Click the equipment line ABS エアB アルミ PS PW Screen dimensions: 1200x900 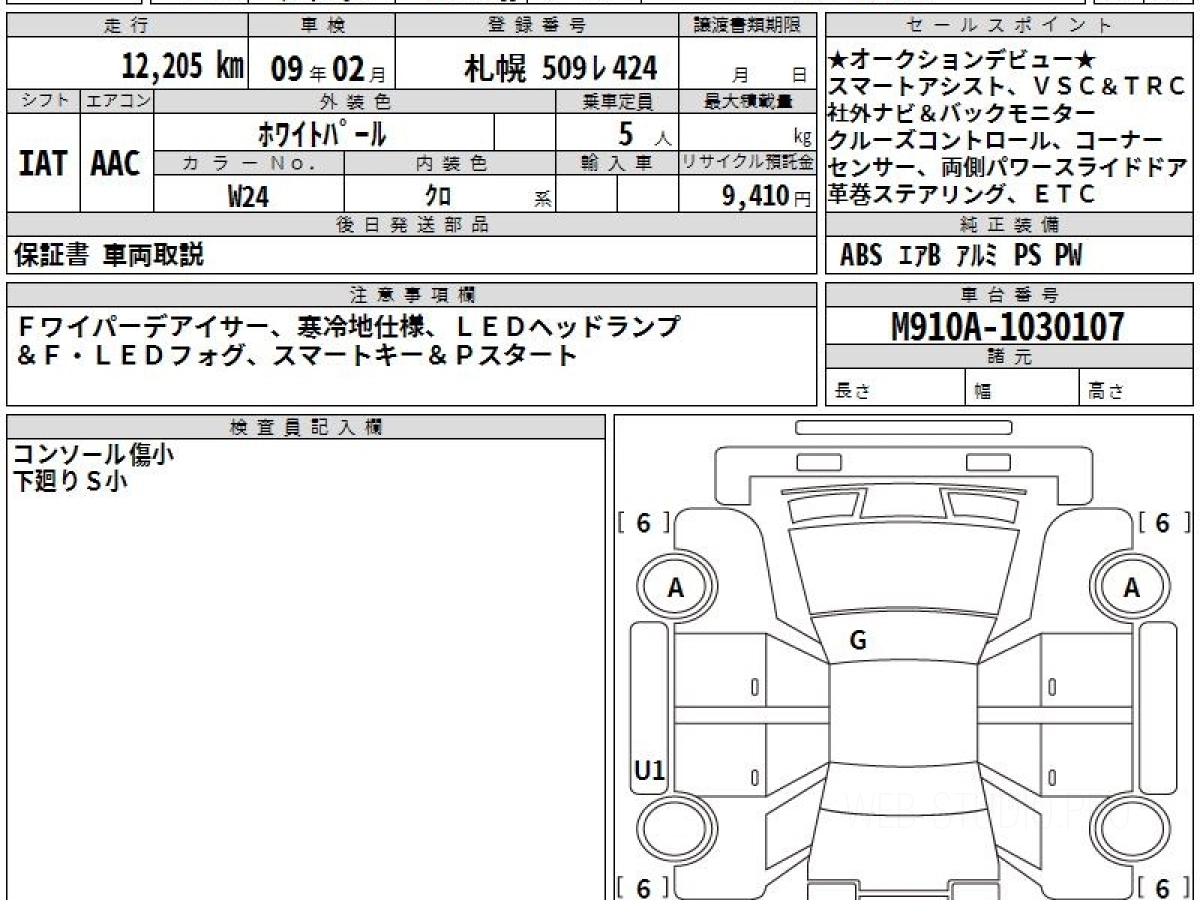tap(961, 256)
